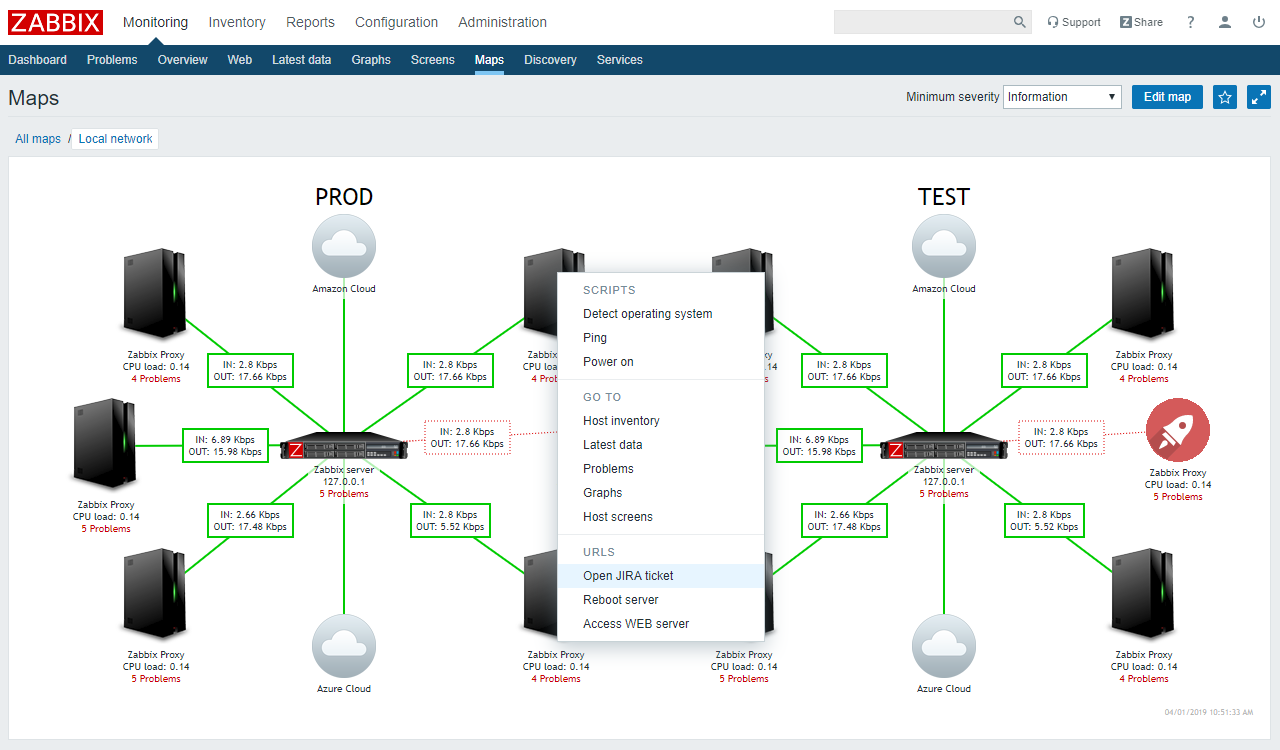Screen dimensions: 1280x750
Task: Run Detect operating system script
Action: click(x=661, y=314)
